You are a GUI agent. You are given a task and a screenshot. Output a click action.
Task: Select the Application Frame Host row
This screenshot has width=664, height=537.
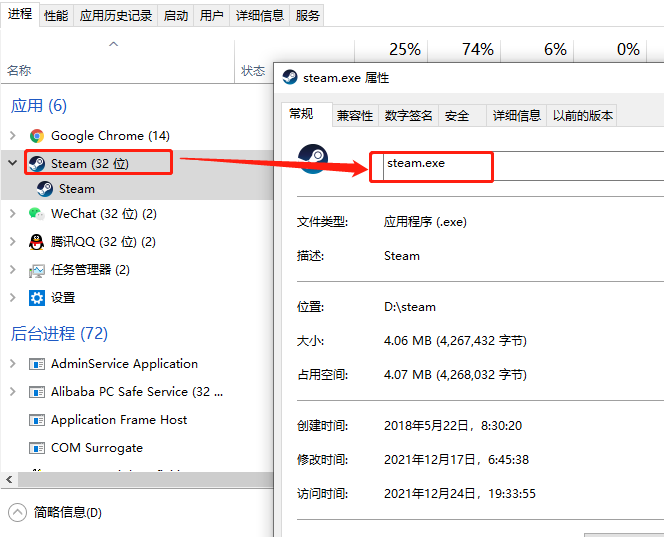click(x=137, y=420)
